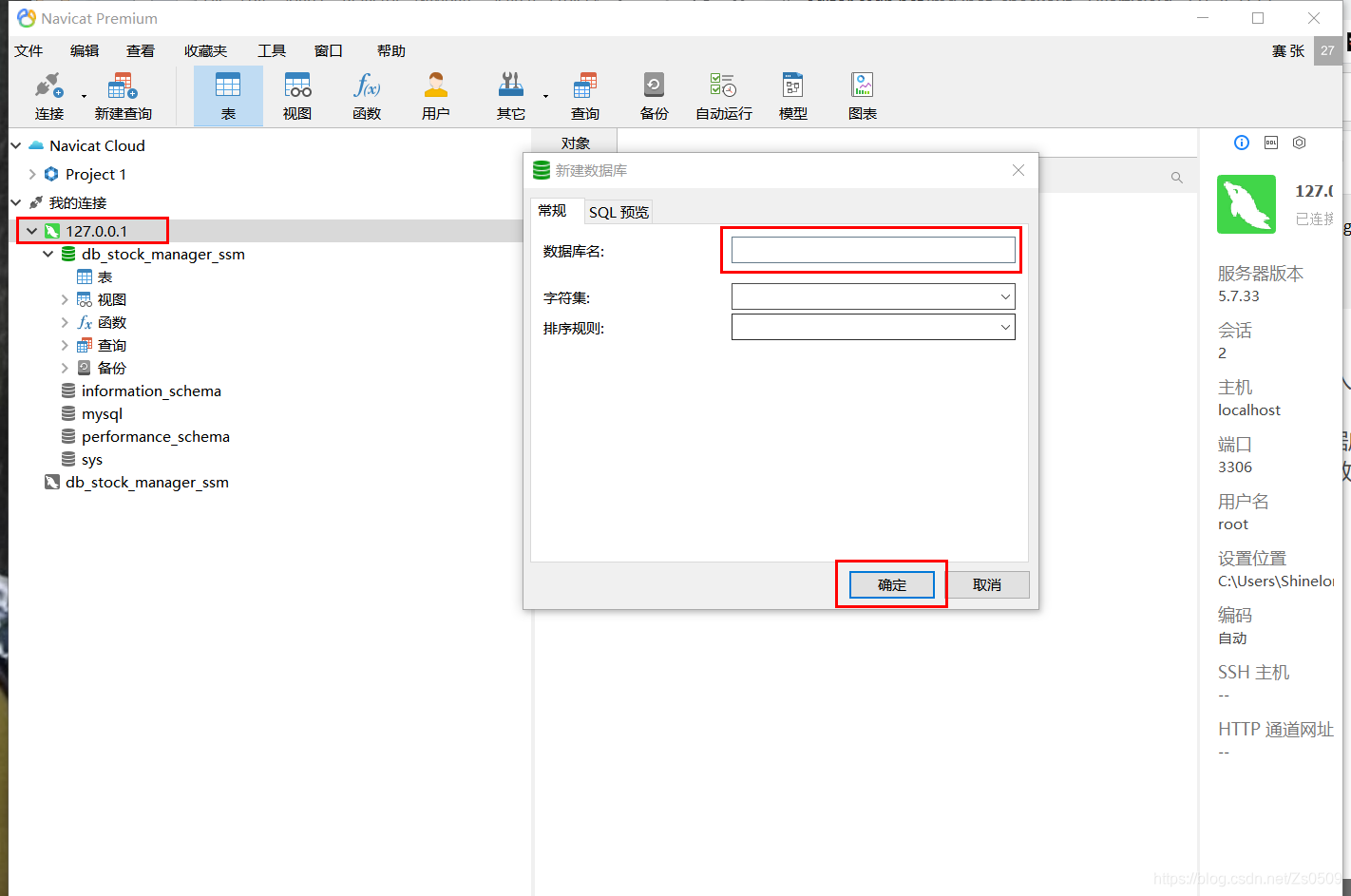Select the User (用户) toolbar icon
Viewport: 1351px width, 896px height.
click(x=436, y=96)
